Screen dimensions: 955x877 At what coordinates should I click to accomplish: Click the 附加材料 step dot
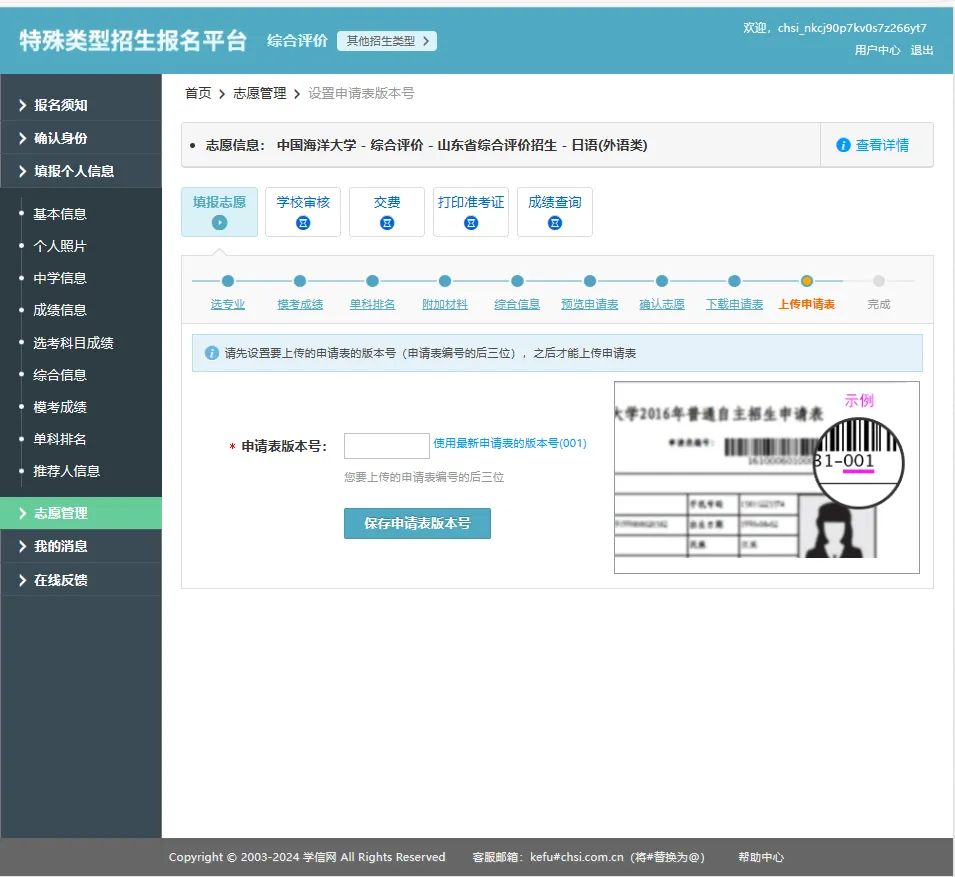click(445, 281)
